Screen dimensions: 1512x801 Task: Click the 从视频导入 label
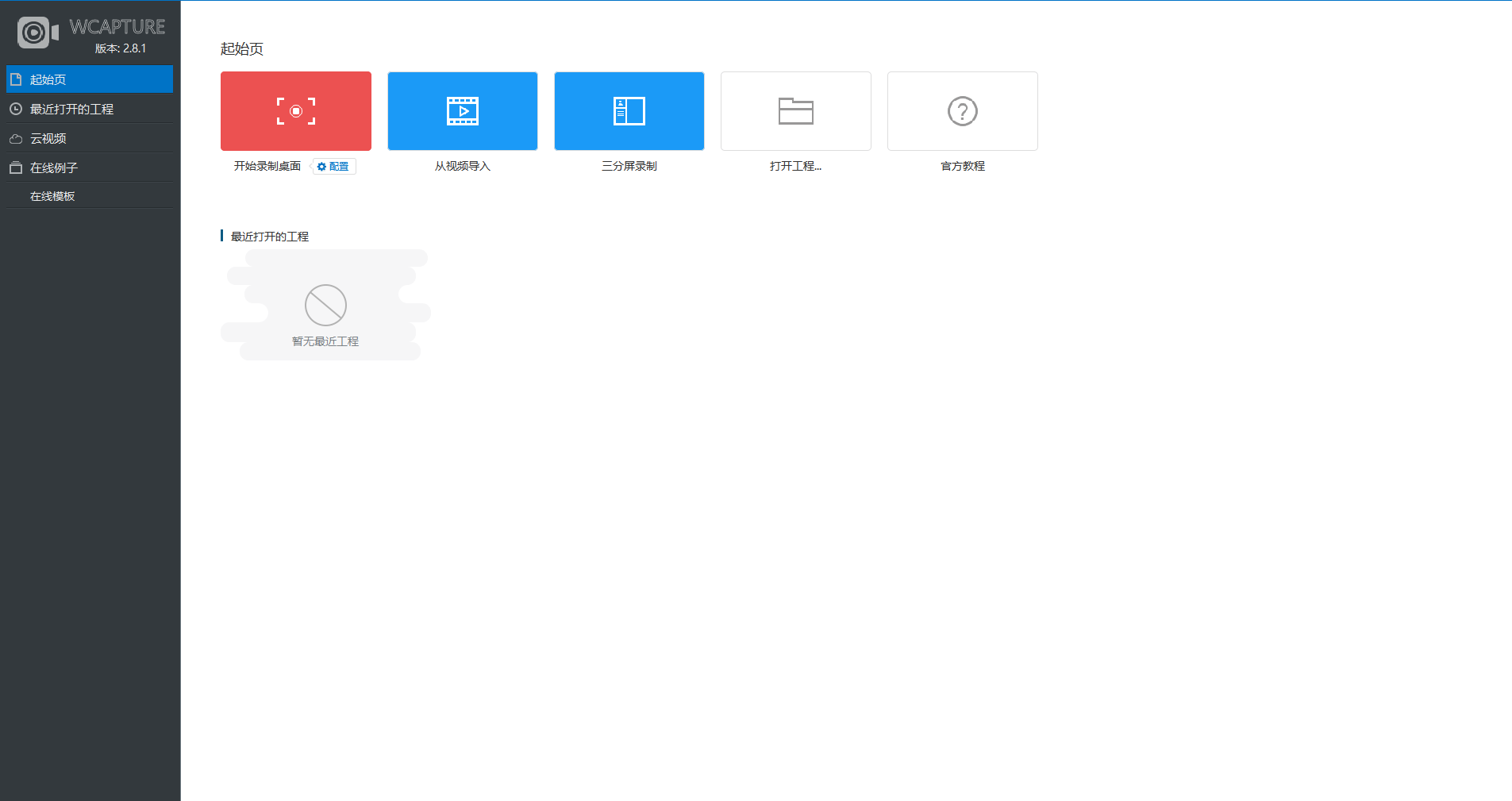coord(463,166)
